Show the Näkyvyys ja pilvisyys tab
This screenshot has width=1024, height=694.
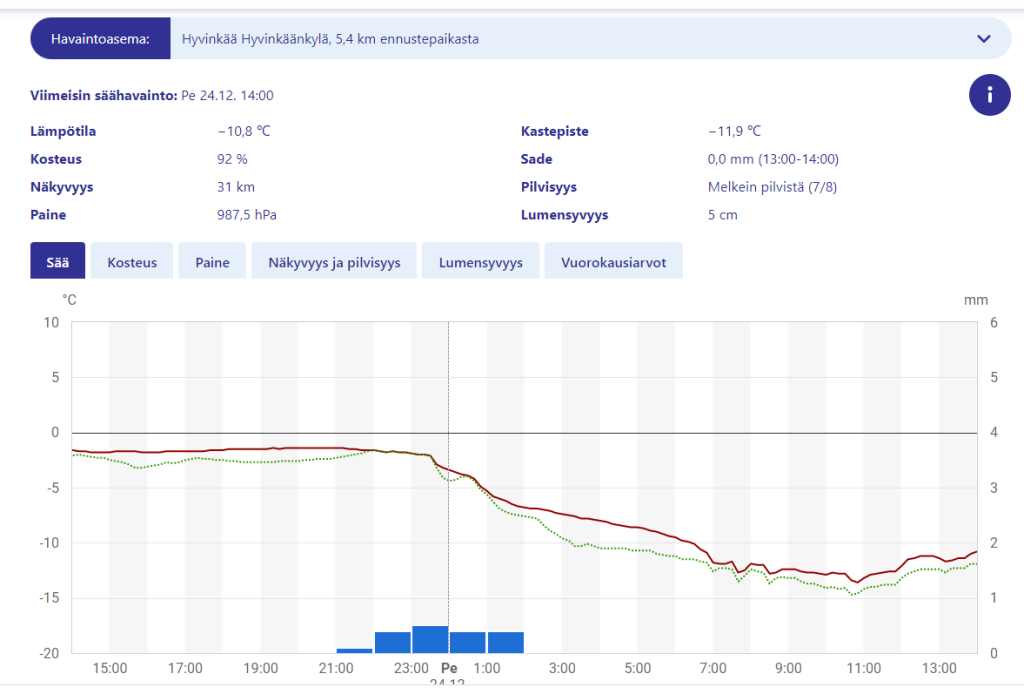coord(334,262)
